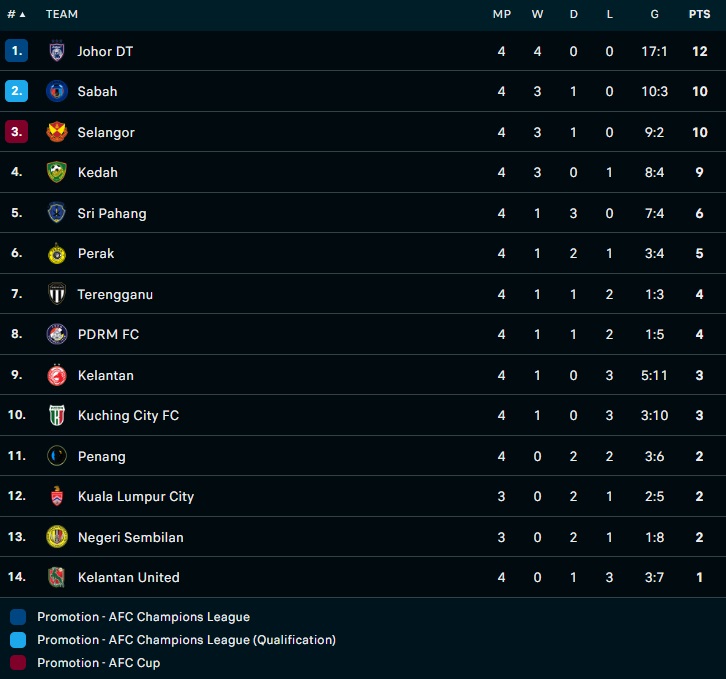Sort standings by PTS column header

[699, 14]
